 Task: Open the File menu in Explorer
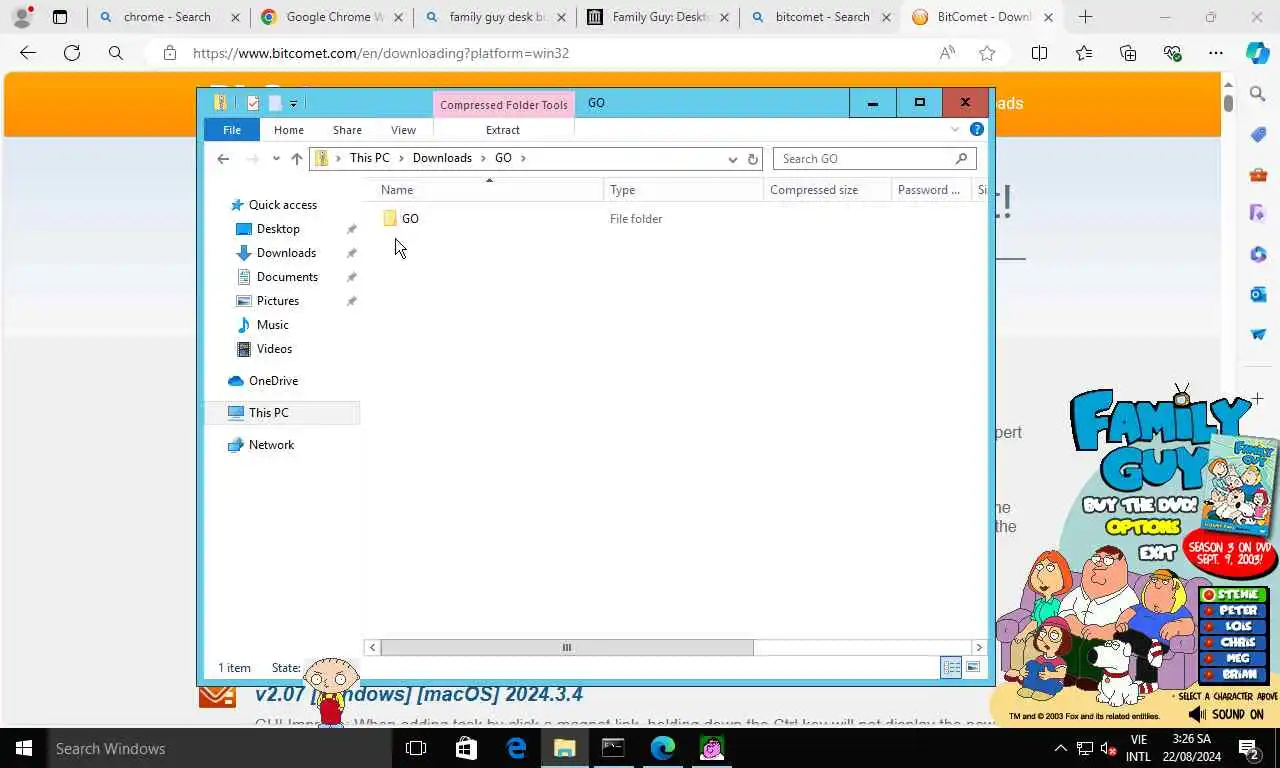[x=231, y=130]
